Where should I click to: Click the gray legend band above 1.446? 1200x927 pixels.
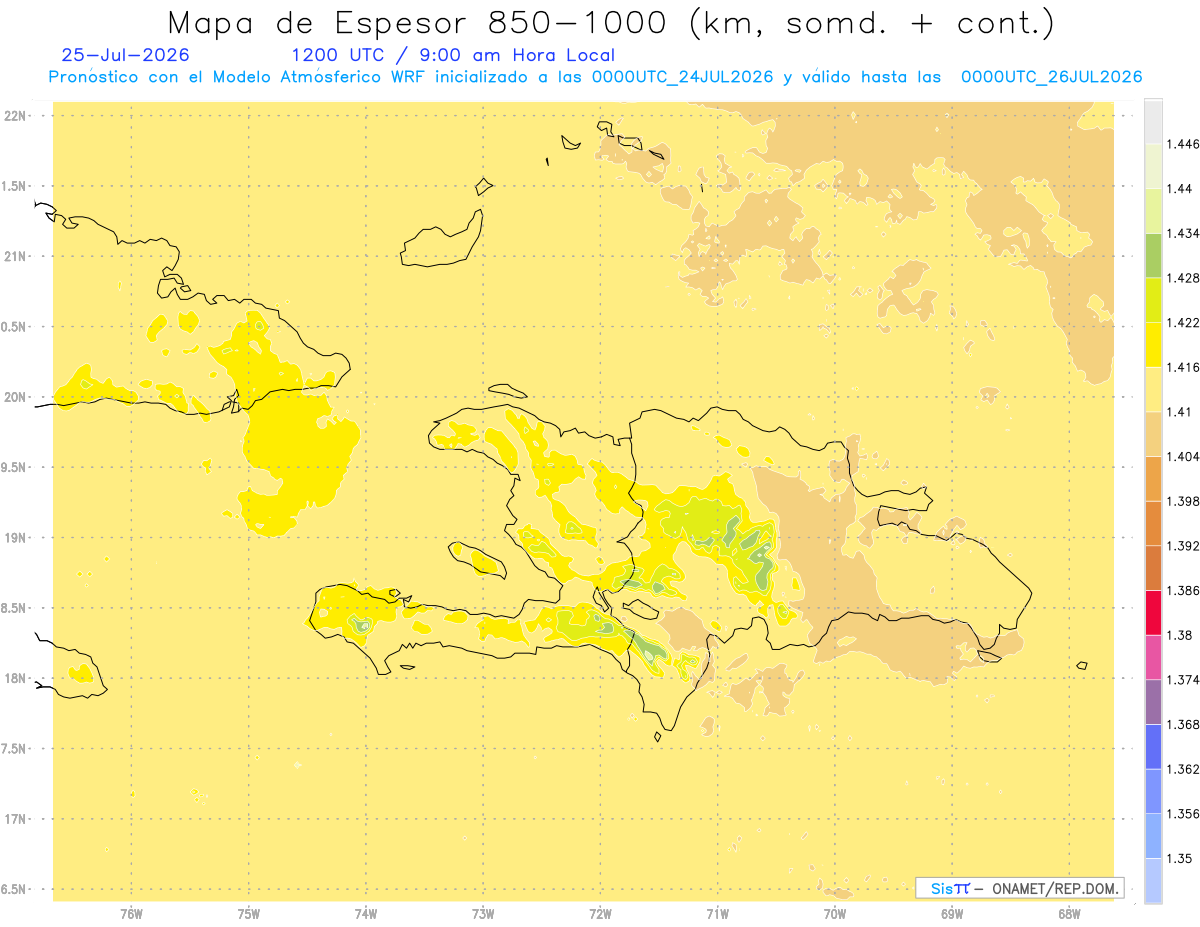coord(1153,121)
